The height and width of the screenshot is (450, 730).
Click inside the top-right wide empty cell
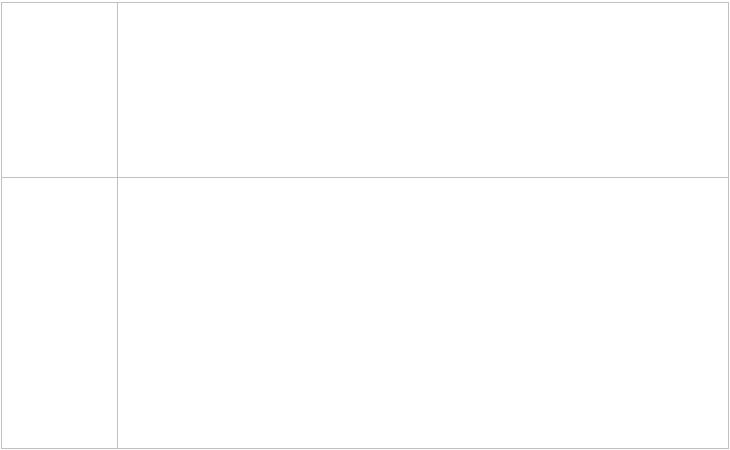[x=423, y=90]
